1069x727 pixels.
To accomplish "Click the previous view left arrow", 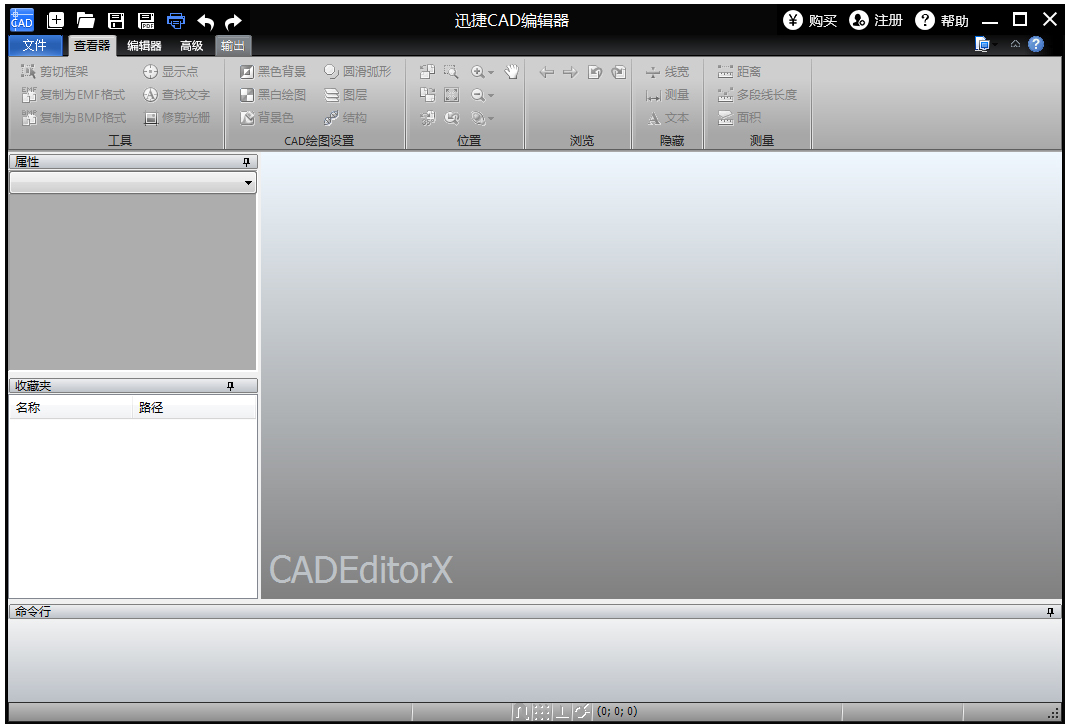I will tap(546, 72).
